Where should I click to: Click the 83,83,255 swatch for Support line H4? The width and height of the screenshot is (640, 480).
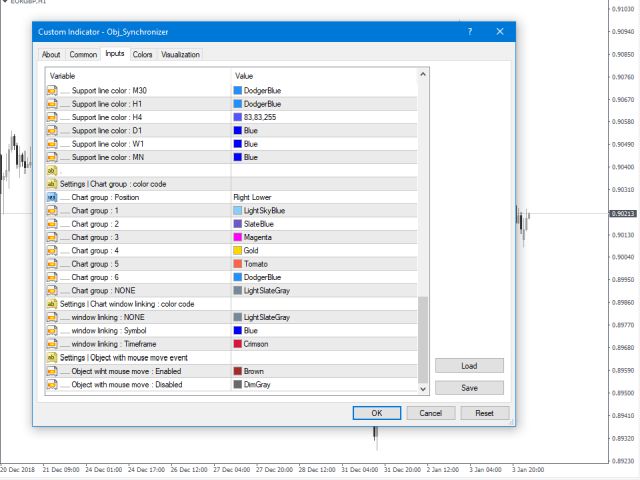(238, 118)
